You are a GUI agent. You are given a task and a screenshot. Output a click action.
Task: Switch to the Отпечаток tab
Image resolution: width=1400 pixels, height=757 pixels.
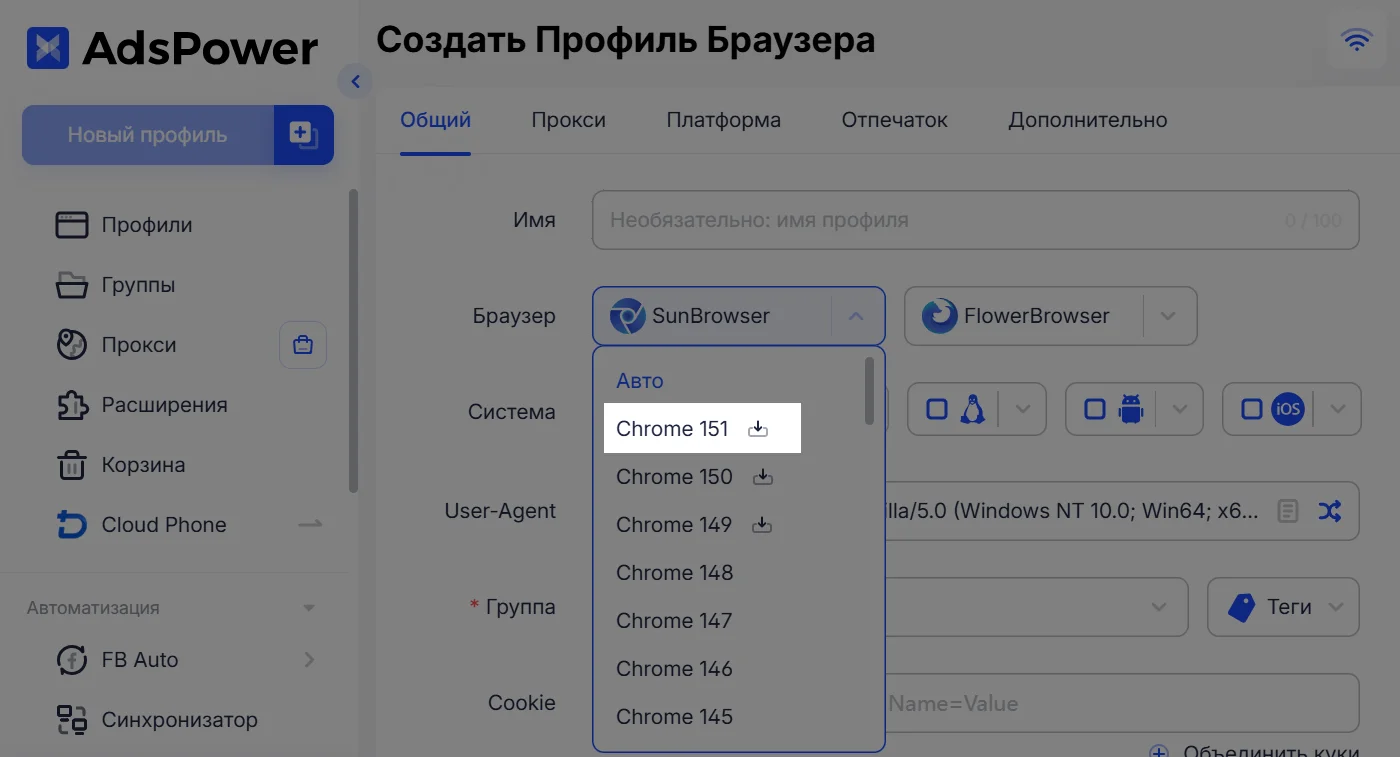point(895,120)
